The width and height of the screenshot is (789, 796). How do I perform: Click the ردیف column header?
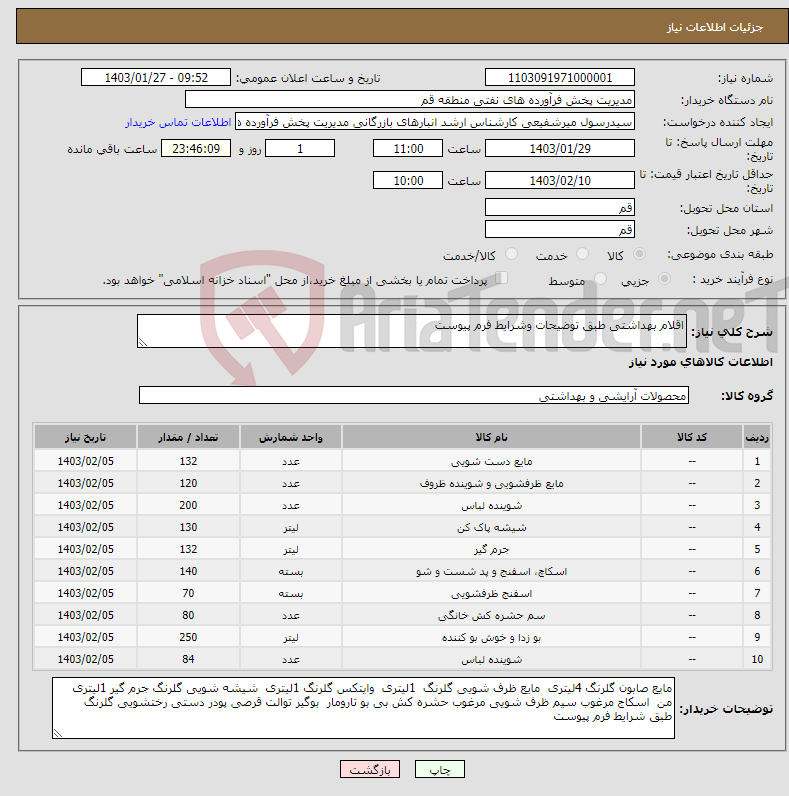(x=757, y=437)
